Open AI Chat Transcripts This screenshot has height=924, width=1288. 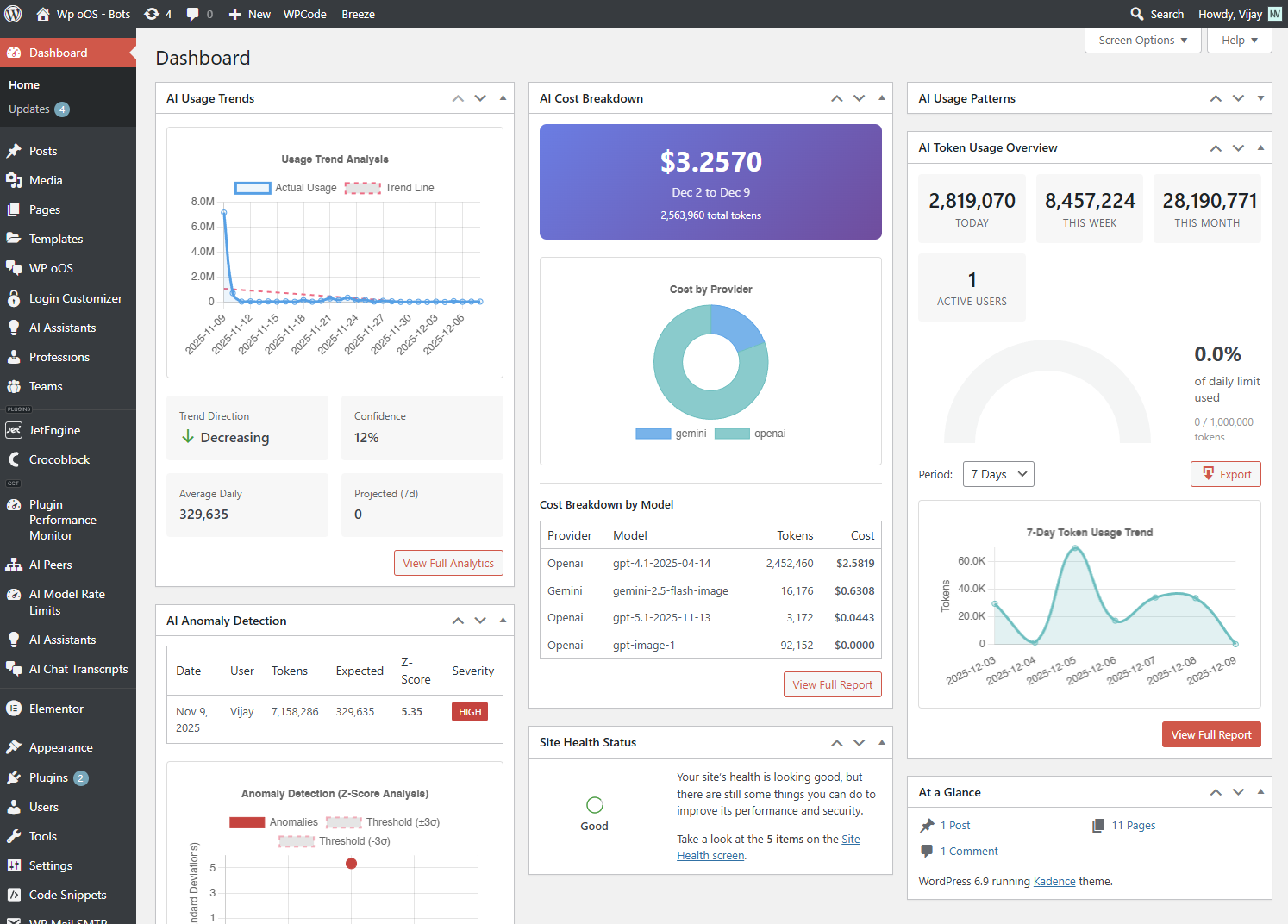pyautogui.click(x=78, y=669)
